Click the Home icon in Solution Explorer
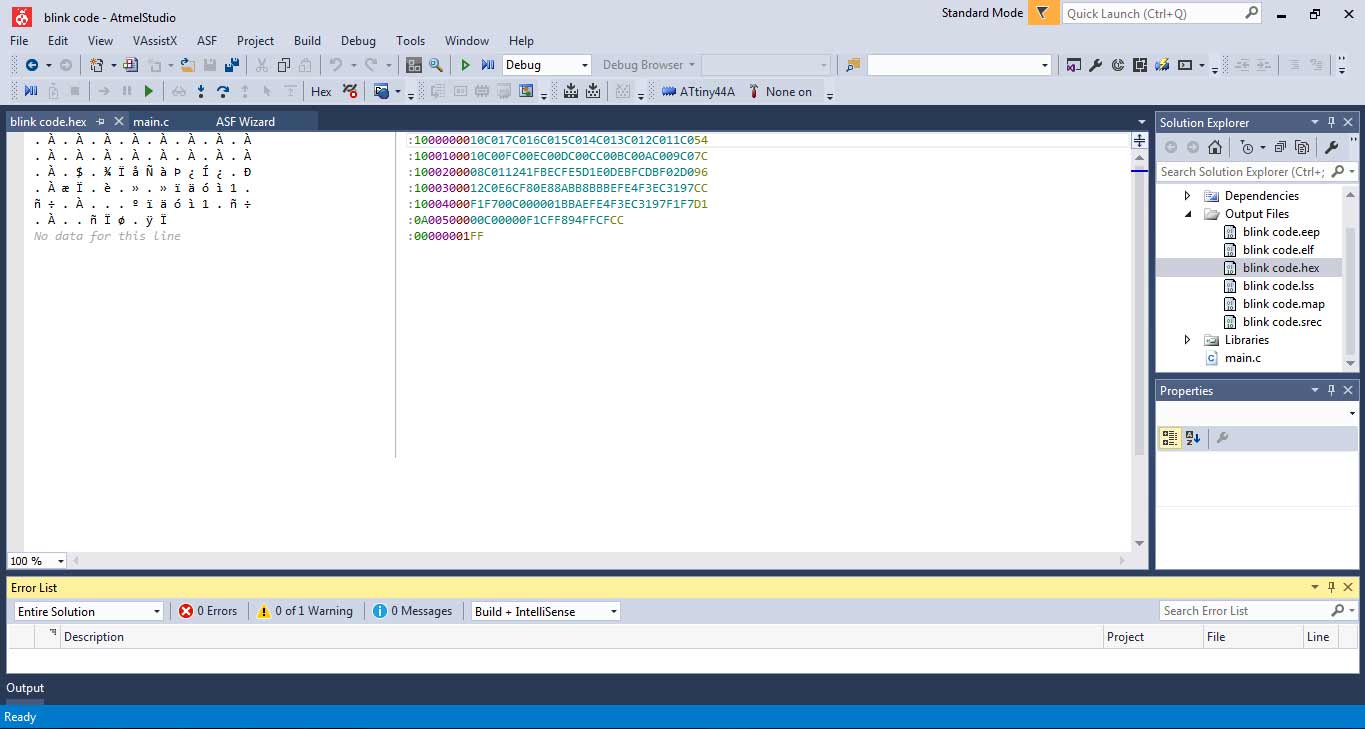The height and width of the screenshot is (729, 1365). click(x=1215, y=147)
